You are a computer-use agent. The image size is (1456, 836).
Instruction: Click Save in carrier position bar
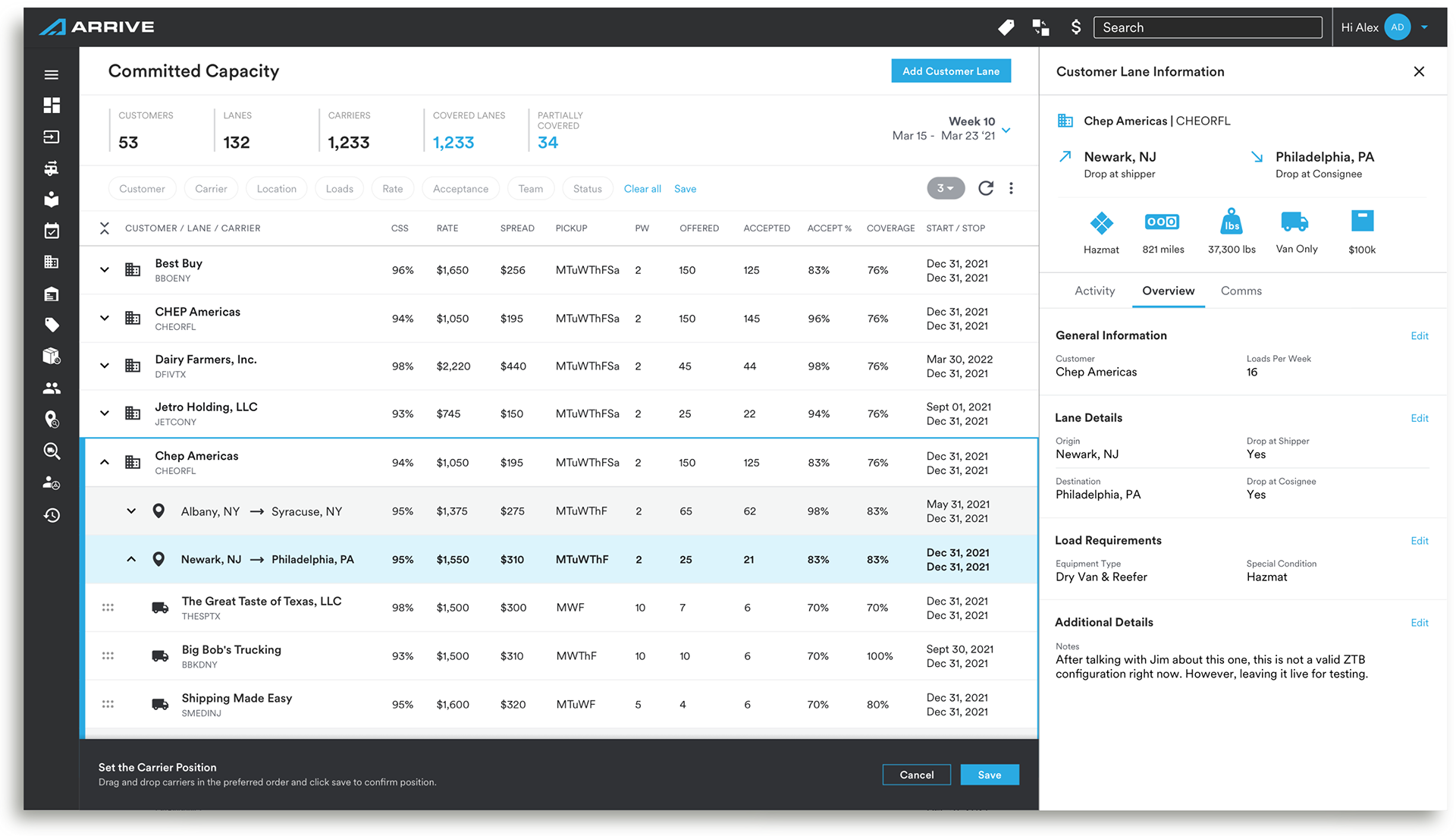(989, 775)
